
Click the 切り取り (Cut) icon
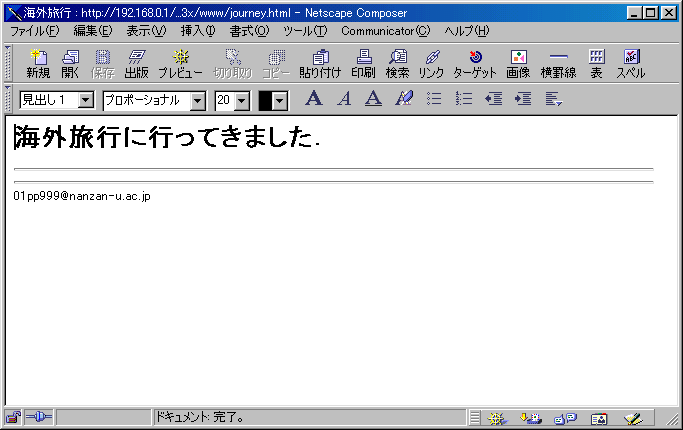(233, 64)
